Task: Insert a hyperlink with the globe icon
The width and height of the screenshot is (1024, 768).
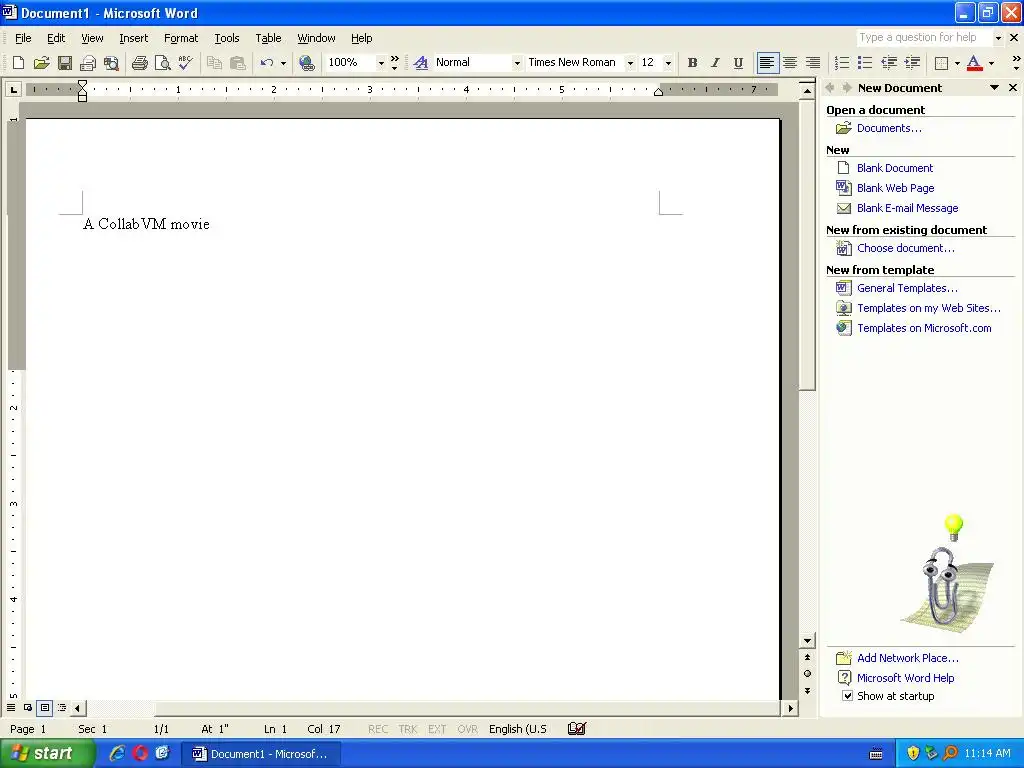Action: click(306, 63)
